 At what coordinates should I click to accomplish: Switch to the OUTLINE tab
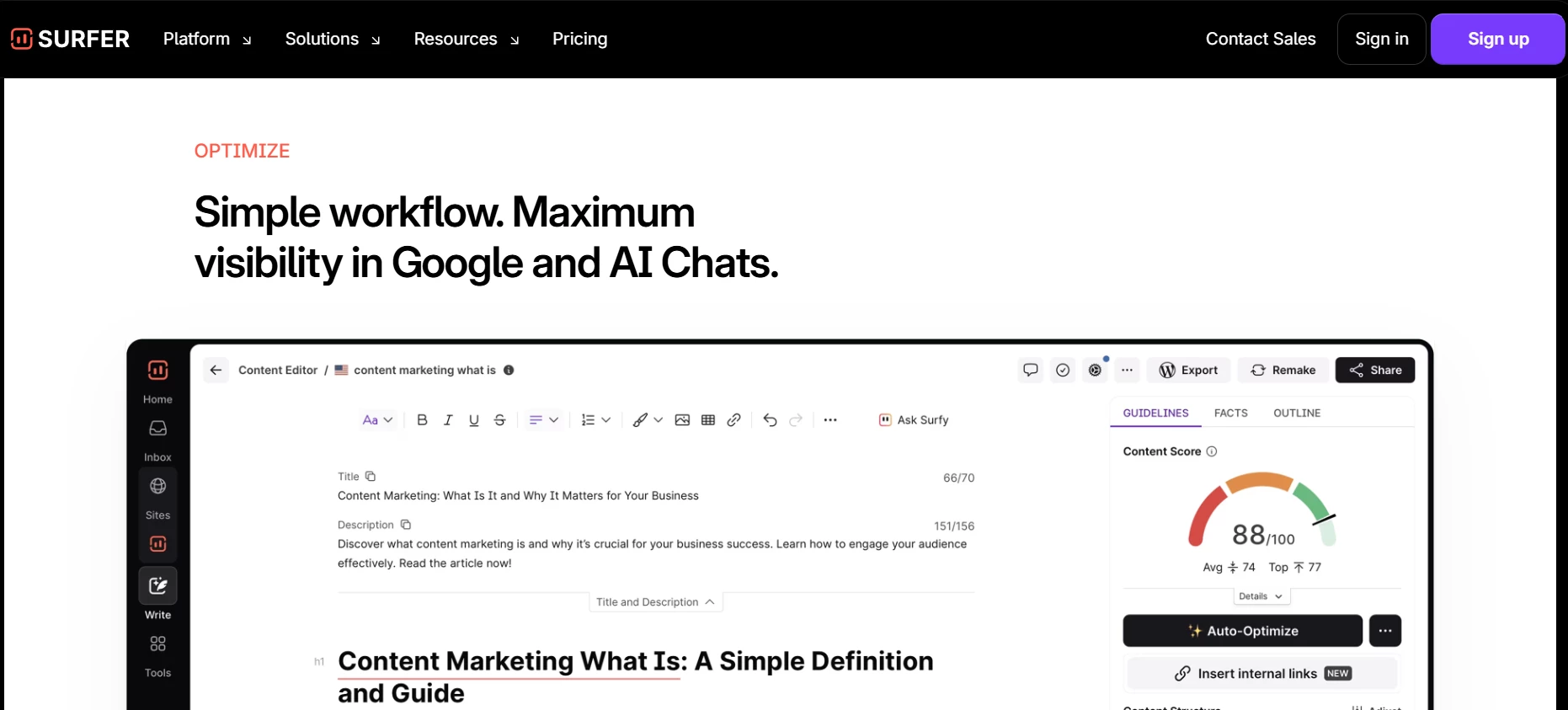tap(1297, 413)
